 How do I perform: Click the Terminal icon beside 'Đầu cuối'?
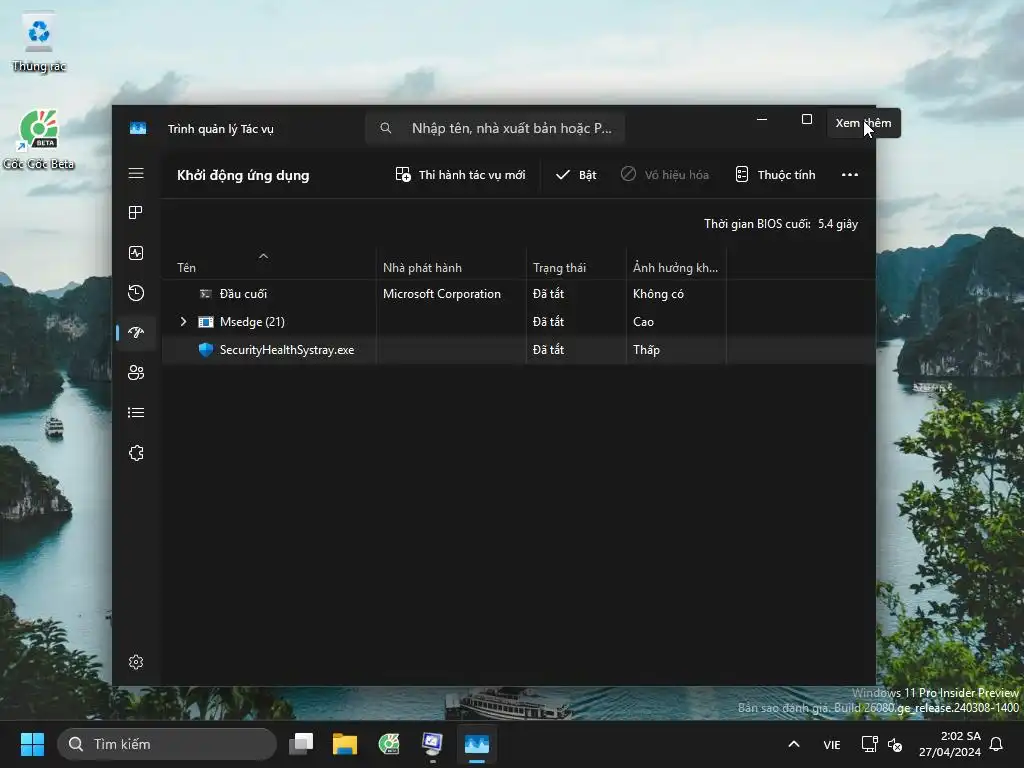pos(206,294)
